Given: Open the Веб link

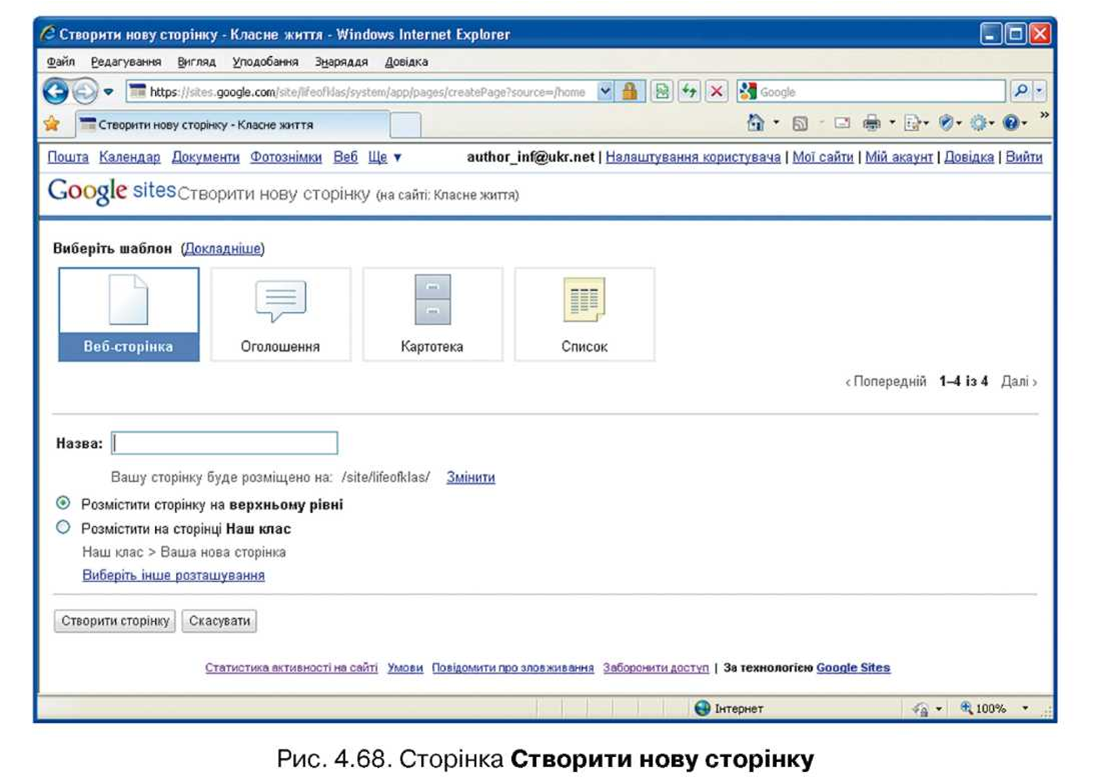Looking at the screenshot, I should [x=345, y=157].
